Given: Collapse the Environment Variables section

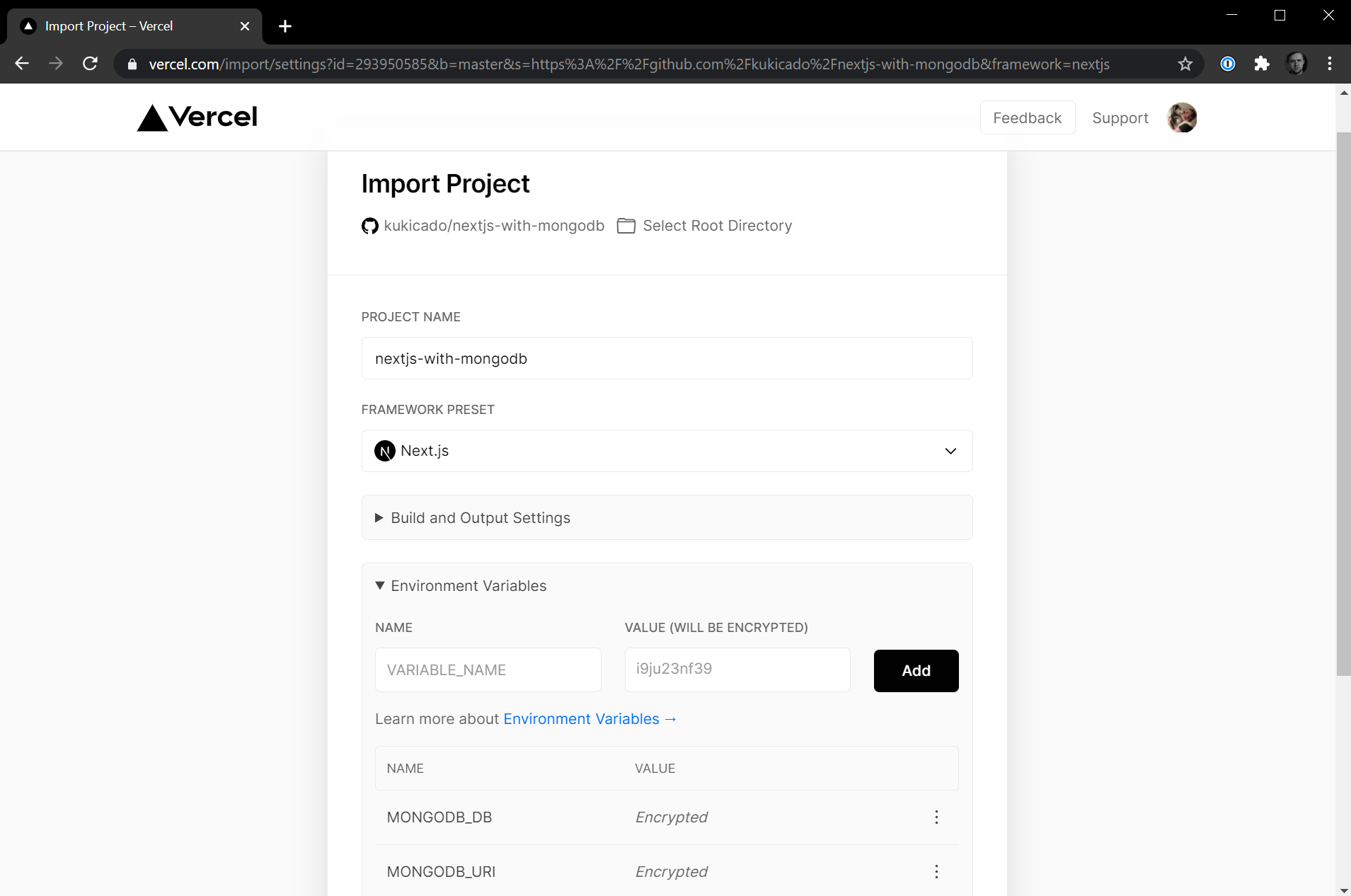Looking at the screenshot, I should [x=461, y=586].
